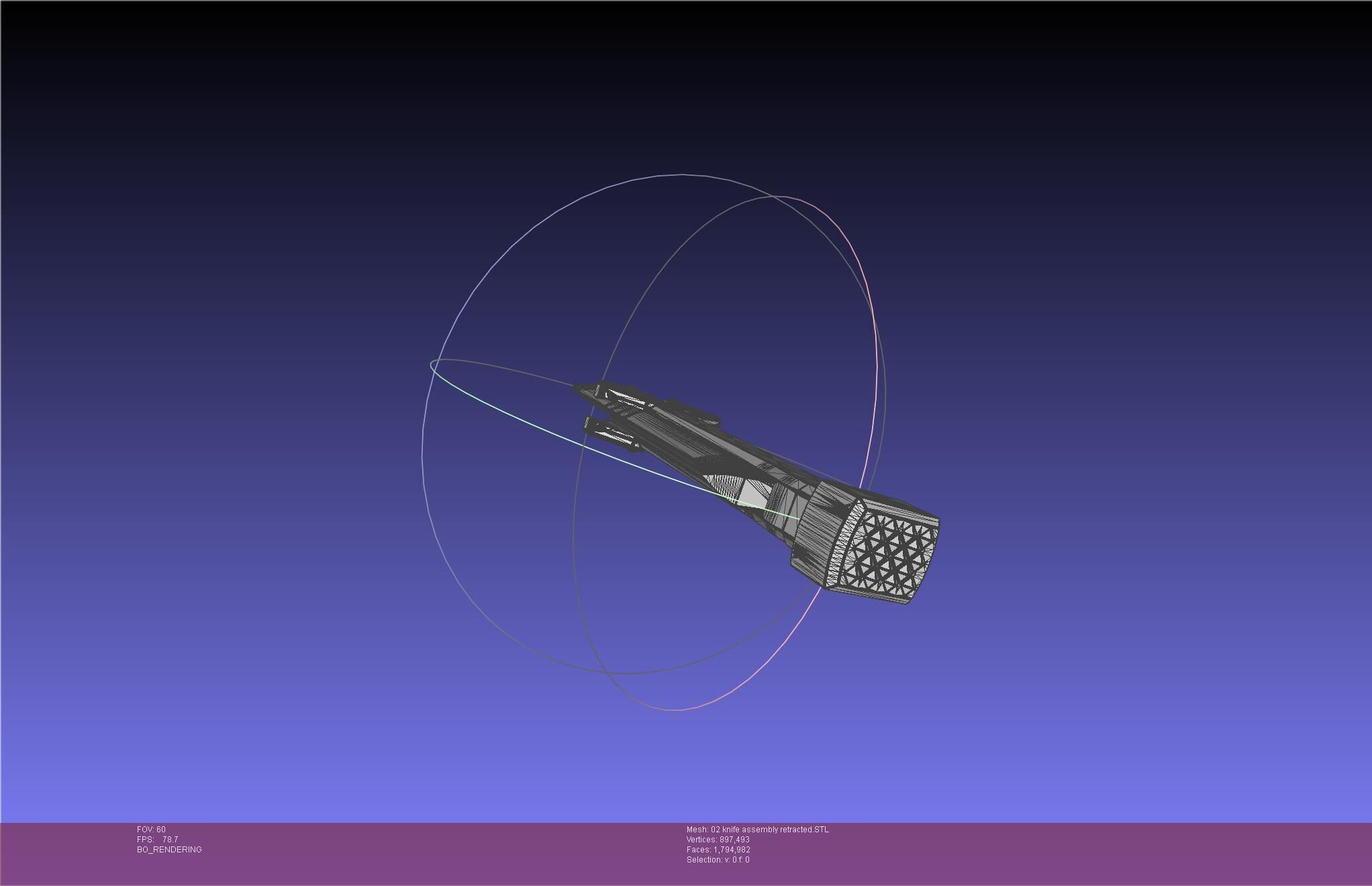Select the FOV: 60 readout text
Screen dimensions: 1372x886
coord(151,830)
